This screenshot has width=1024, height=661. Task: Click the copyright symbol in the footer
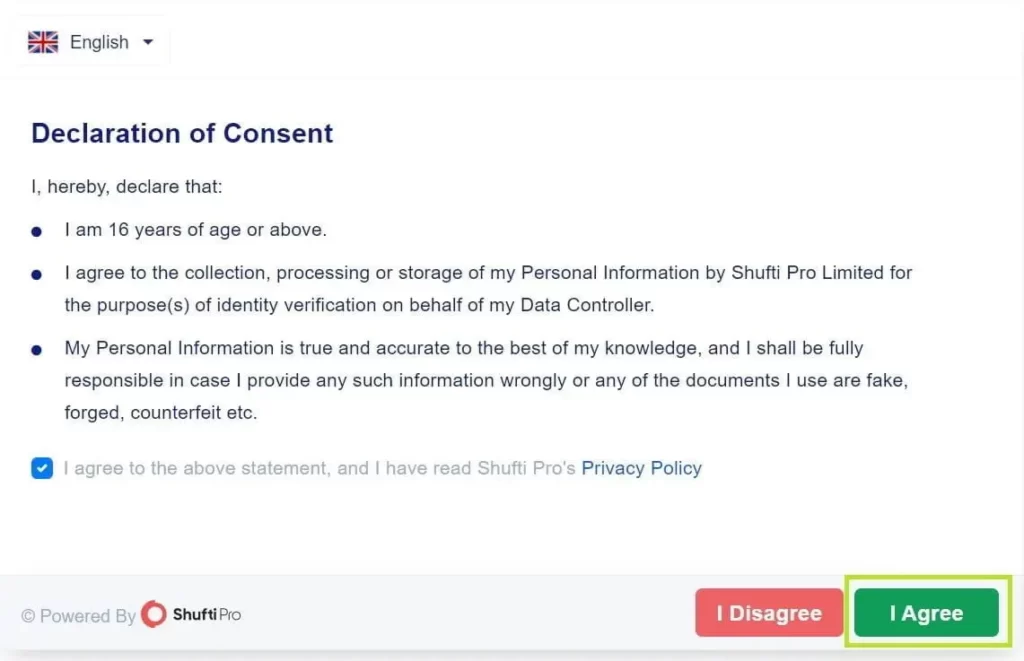coord(28,616)
